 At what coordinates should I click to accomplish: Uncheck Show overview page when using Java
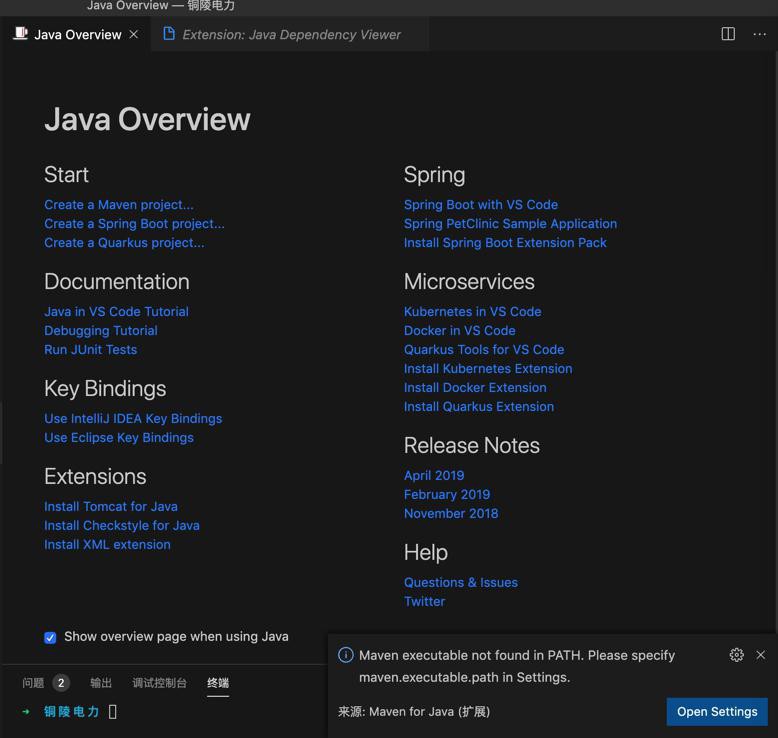pyautogui.click(x=50, y=637)
